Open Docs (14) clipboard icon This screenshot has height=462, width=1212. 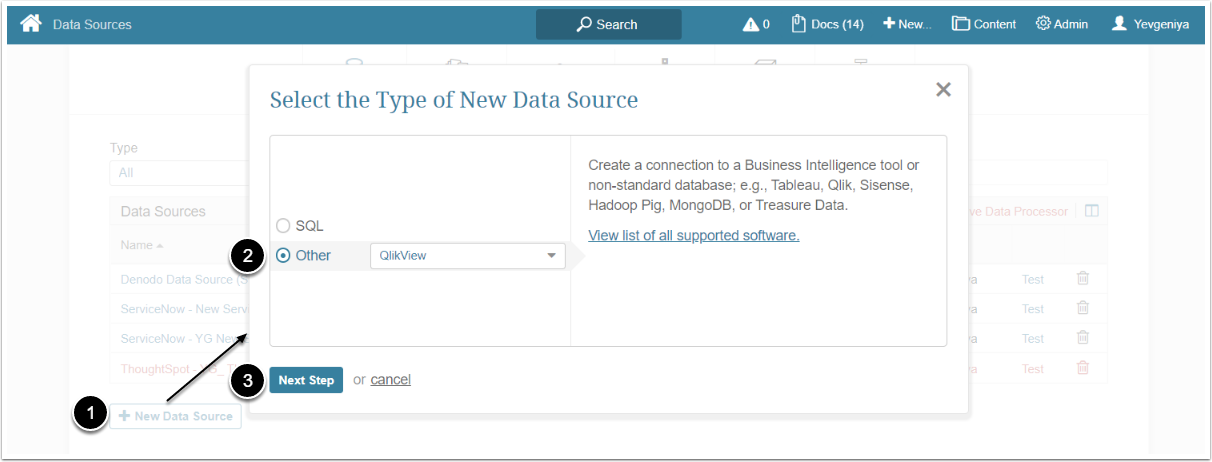799,24
